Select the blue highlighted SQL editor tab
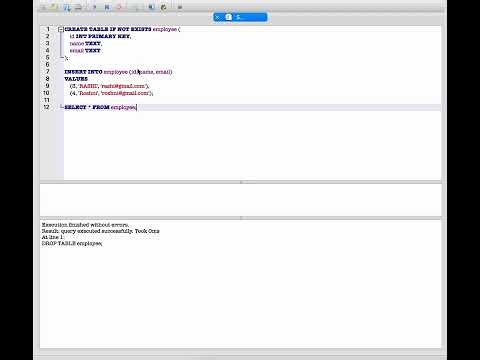Viewport: 480px width, 360px height. pyautogui.click(x=240, y=17)
